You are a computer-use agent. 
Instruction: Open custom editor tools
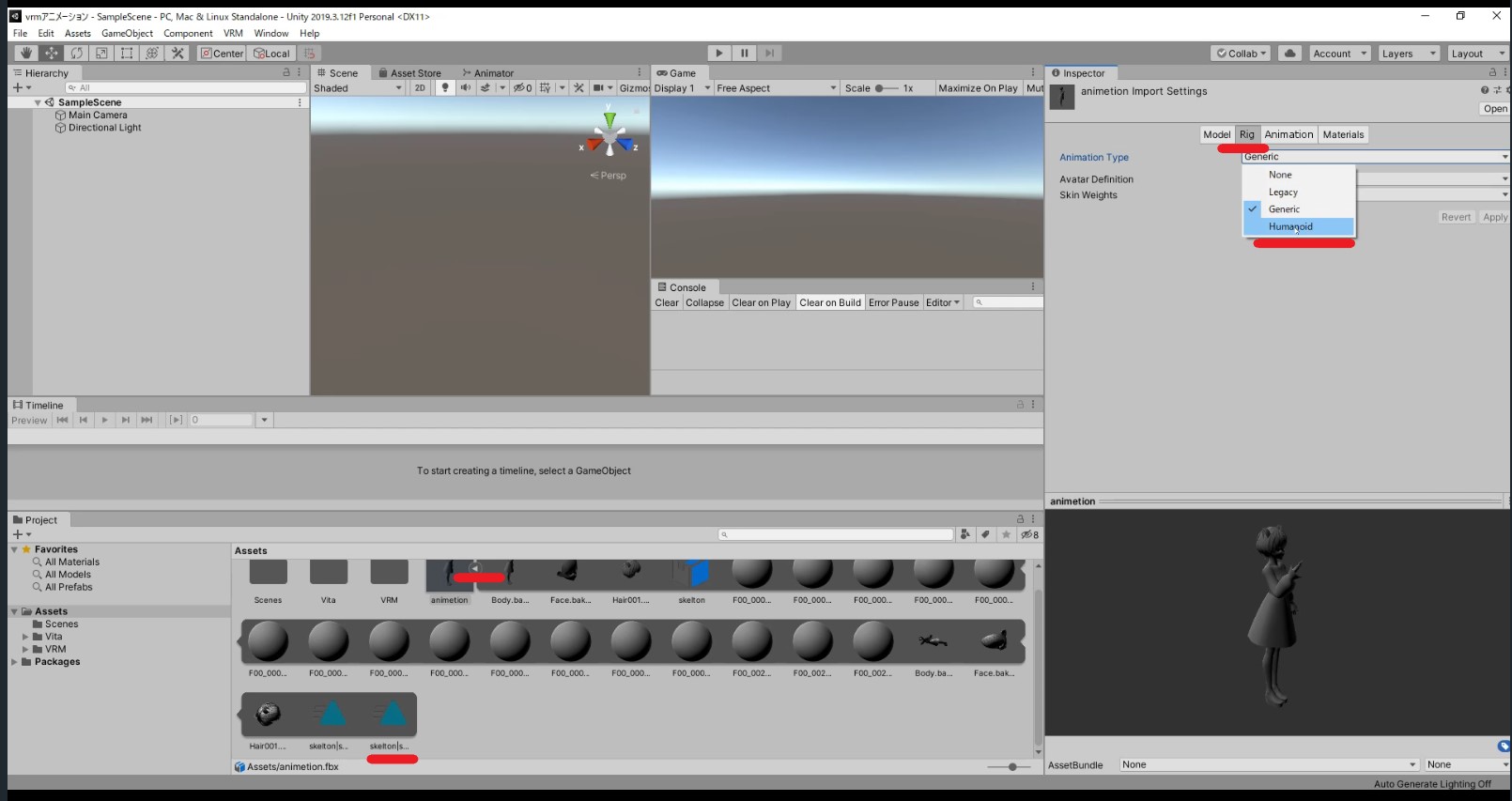click(177, 54)
